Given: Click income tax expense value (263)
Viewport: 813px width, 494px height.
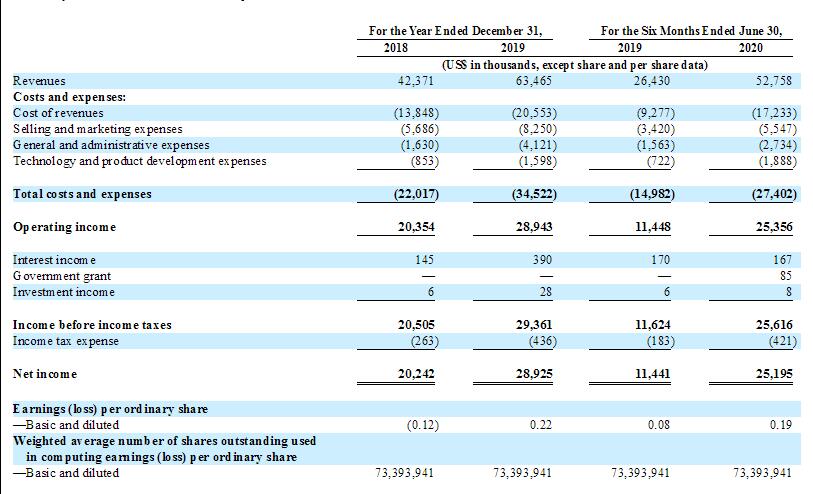Looking at the screenshot, I should click(425, 341).
